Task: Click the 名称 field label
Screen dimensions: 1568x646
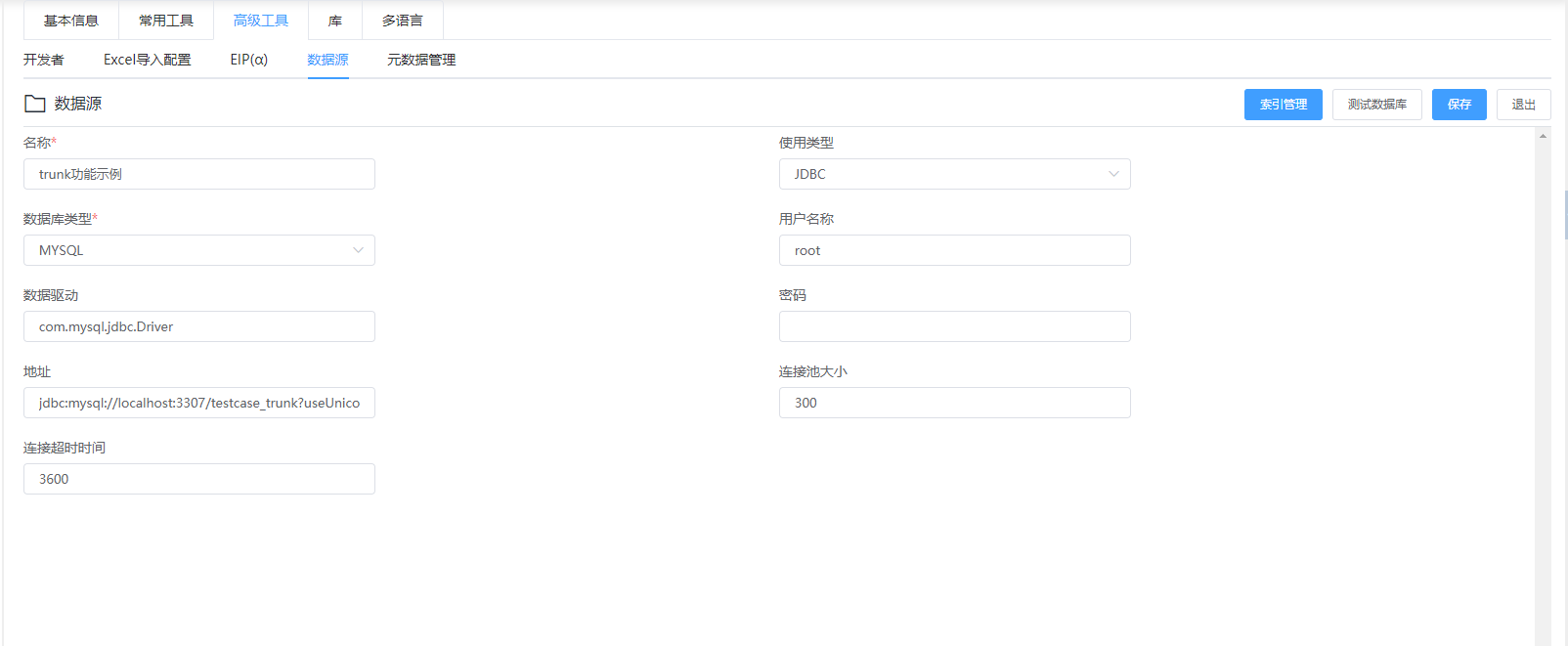Action: [40, 143]
